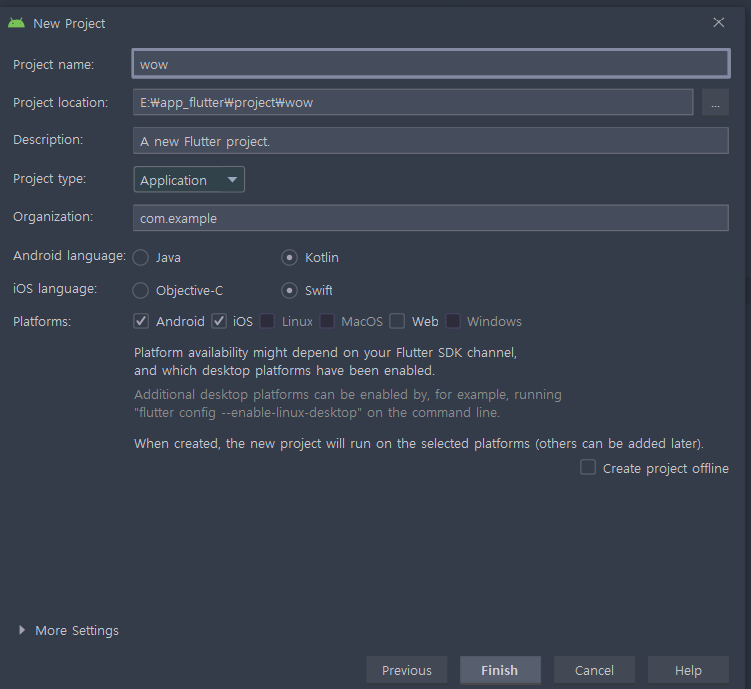Click the Organization com.example field
Viewport: 751px width, 689px height.
(431, 218)
